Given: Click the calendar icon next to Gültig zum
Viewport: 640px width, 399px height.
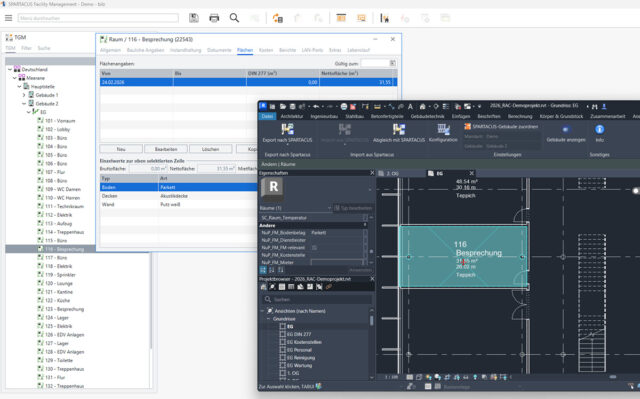Looking at the screenshot, I should pyautogui.click(x=393, y=63).
